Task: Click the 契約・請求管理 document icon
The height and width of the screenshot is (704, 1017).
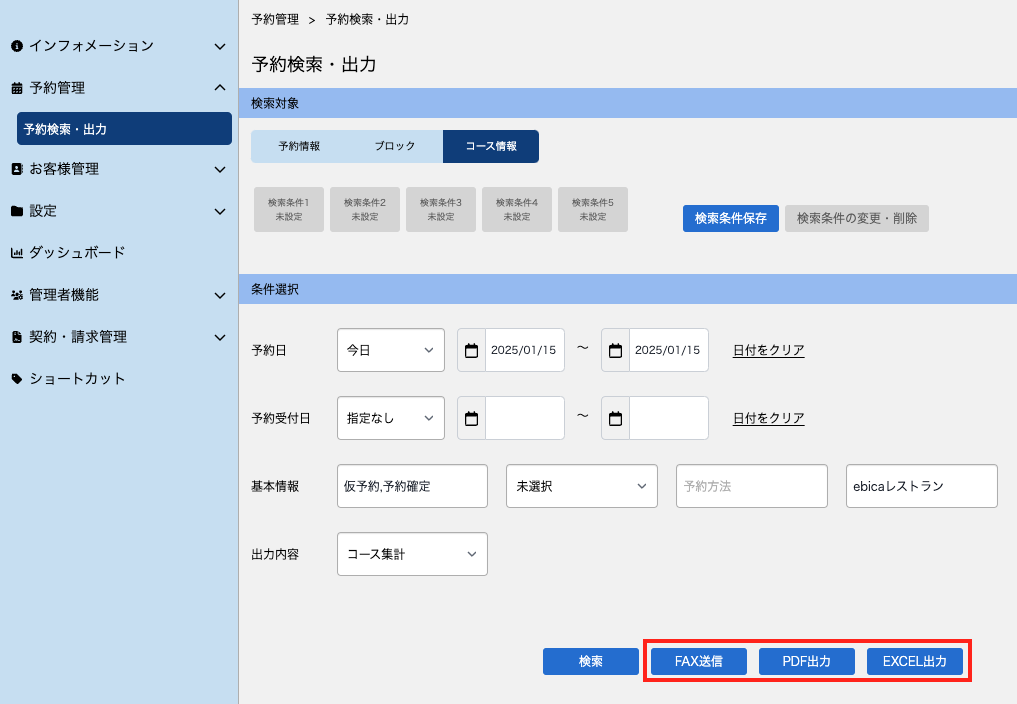Action: 17,337
